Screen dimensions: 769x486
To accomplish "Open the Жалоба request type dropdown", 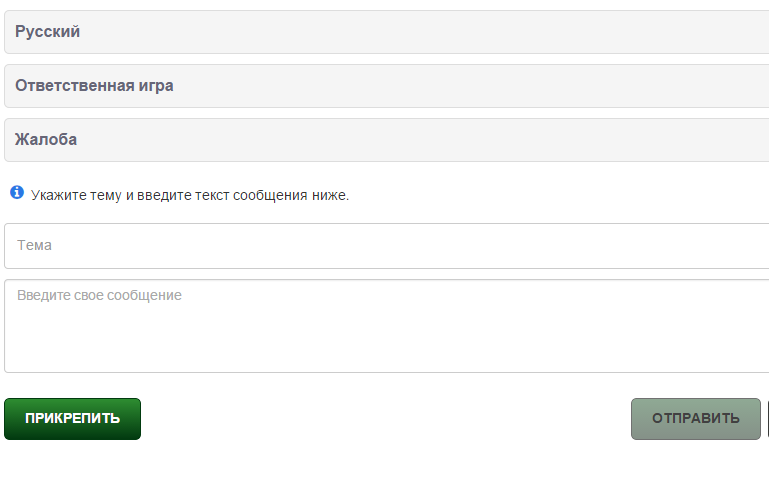I will coord(386,140).
